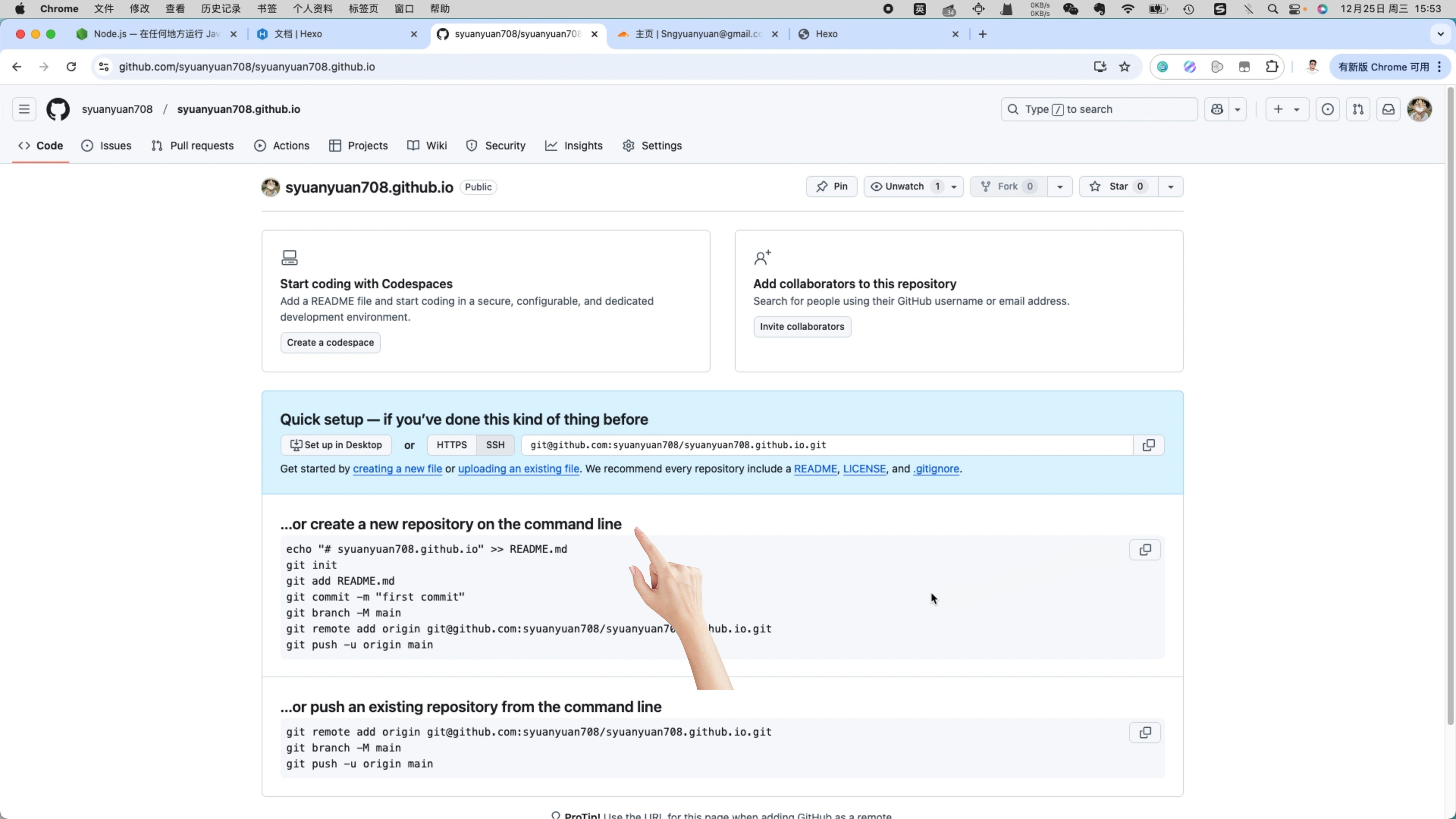Open pull requests icon in GitHub header
Viewport: 1456px width, 819px height.
(x=1358, y=109)
